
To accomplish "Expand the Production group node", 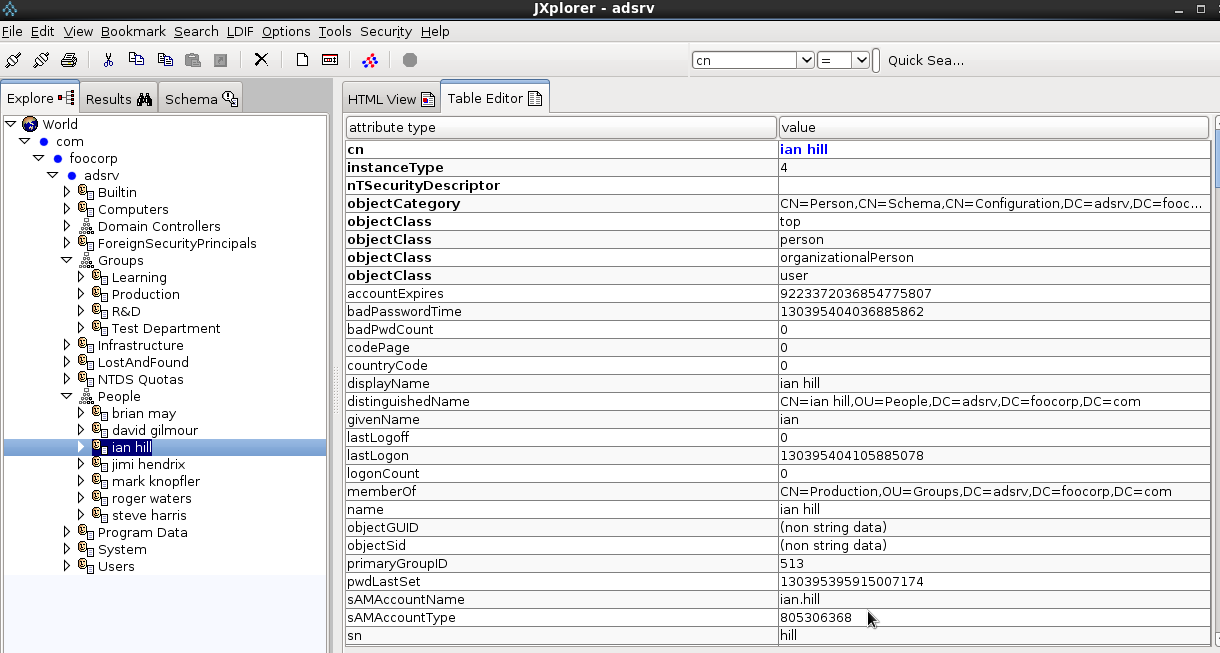I will pos(82,294).
